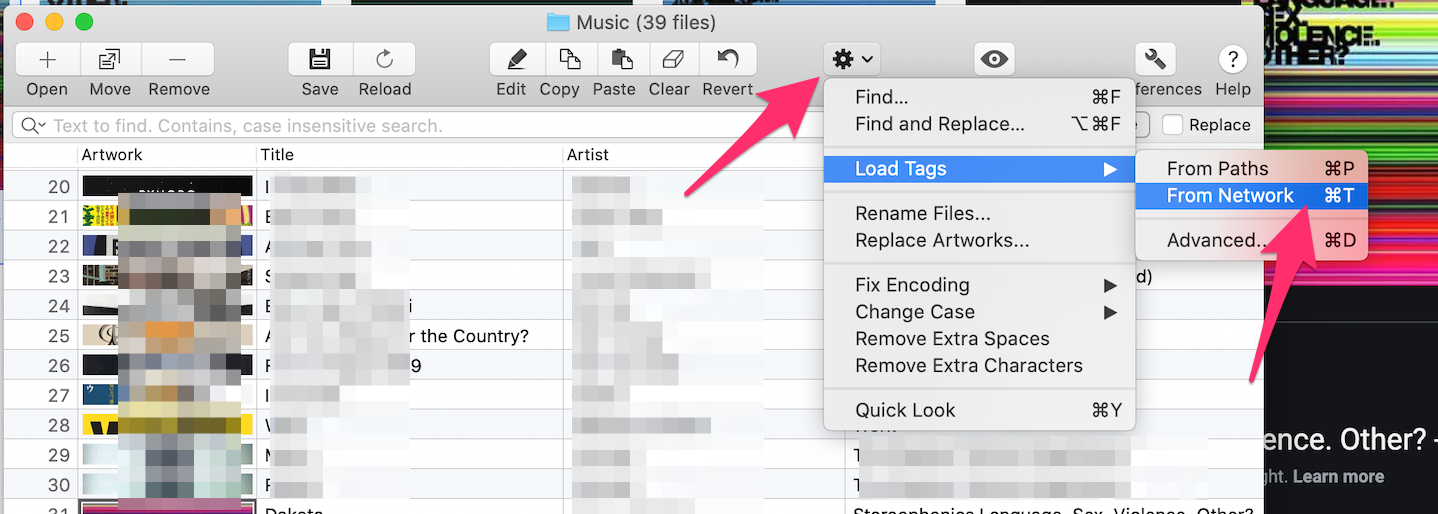This screenshot has height=514, width=1438.
Task: Open Help with the question mark button
Action: [1233, 60]
